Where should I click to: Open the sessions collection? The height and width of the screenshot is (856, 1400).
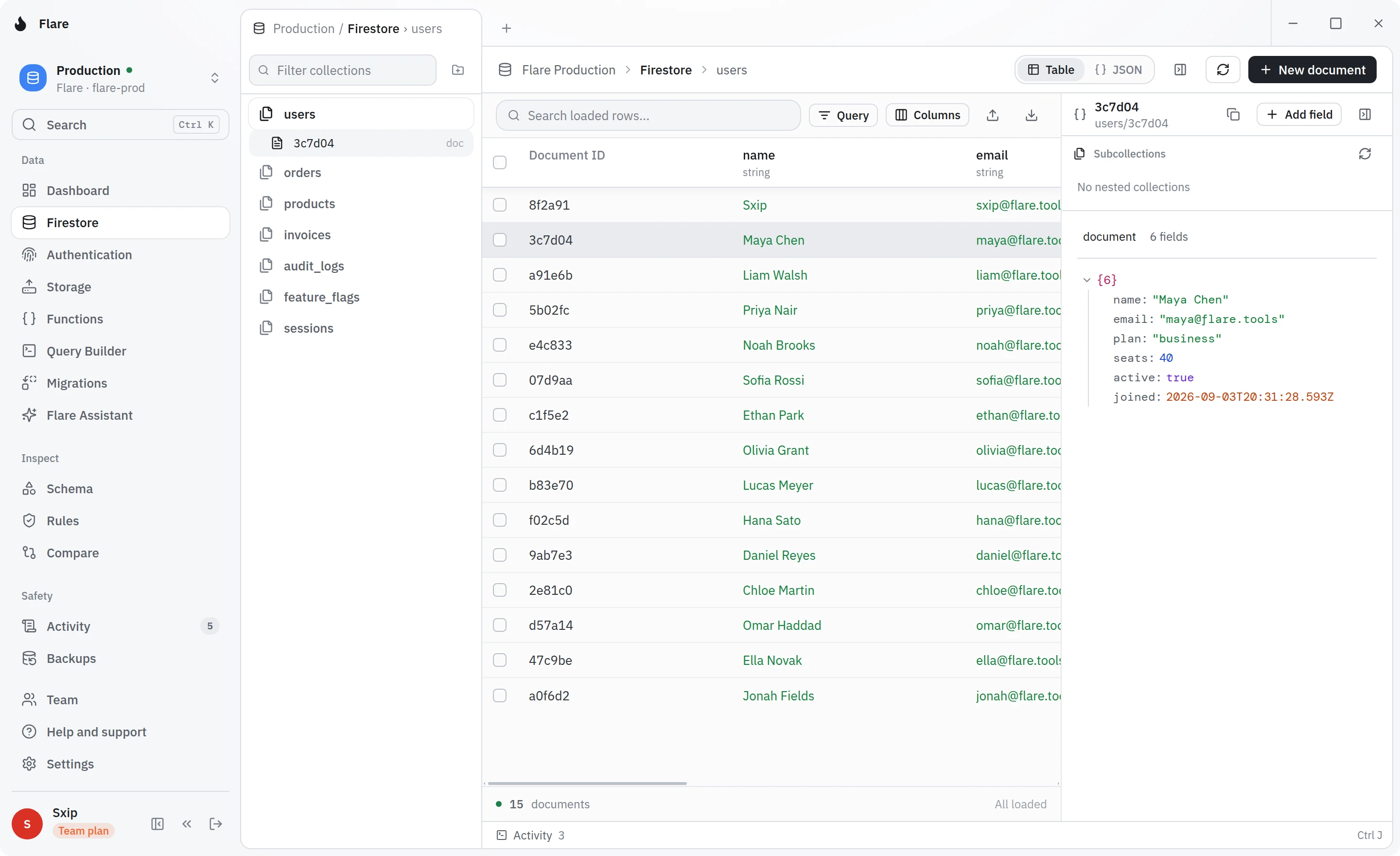[x=361, y=328]
